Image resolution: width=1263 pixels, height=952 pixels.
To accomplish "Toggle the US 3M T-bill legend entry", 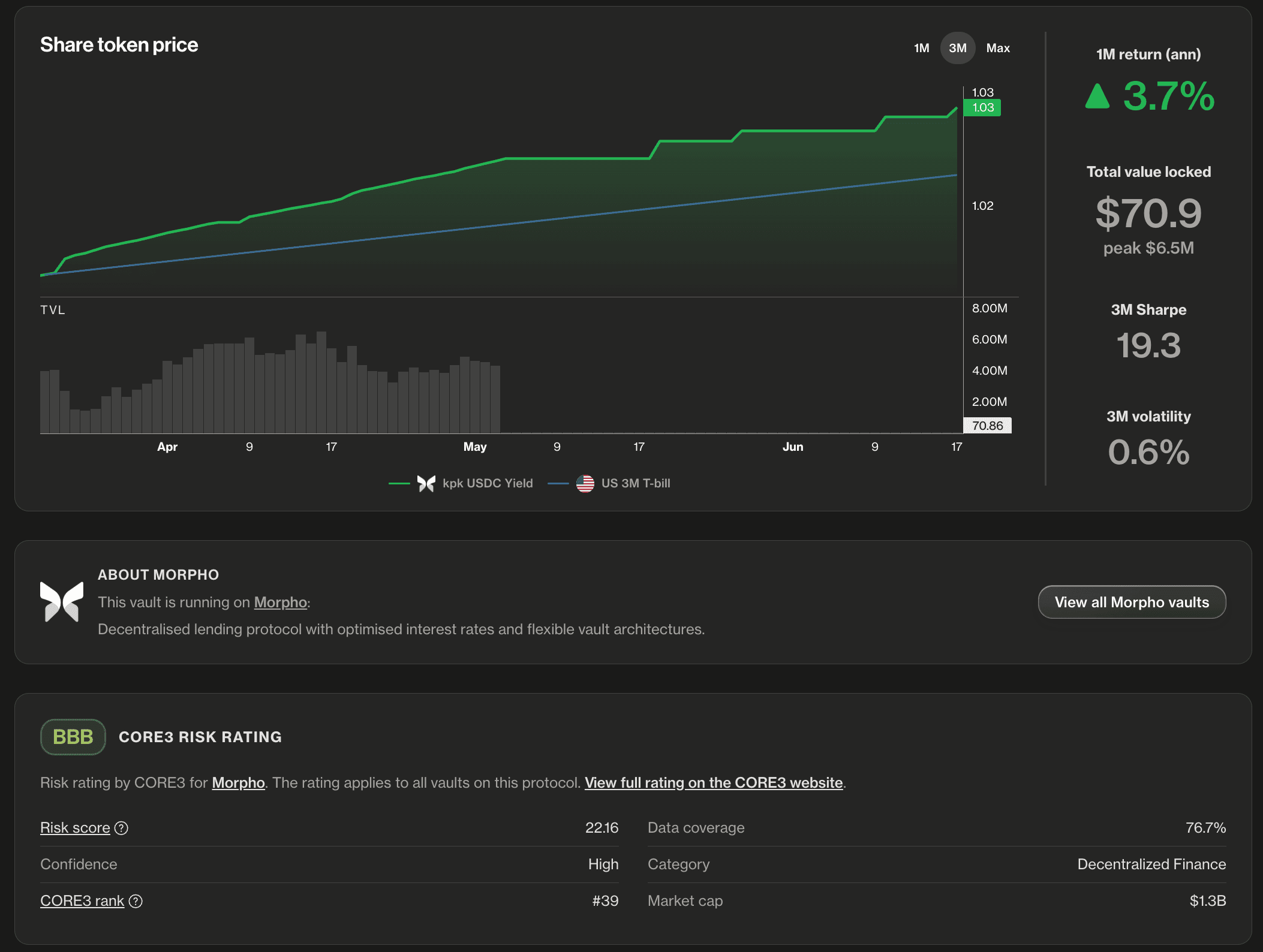I will (x=609, y=483).
